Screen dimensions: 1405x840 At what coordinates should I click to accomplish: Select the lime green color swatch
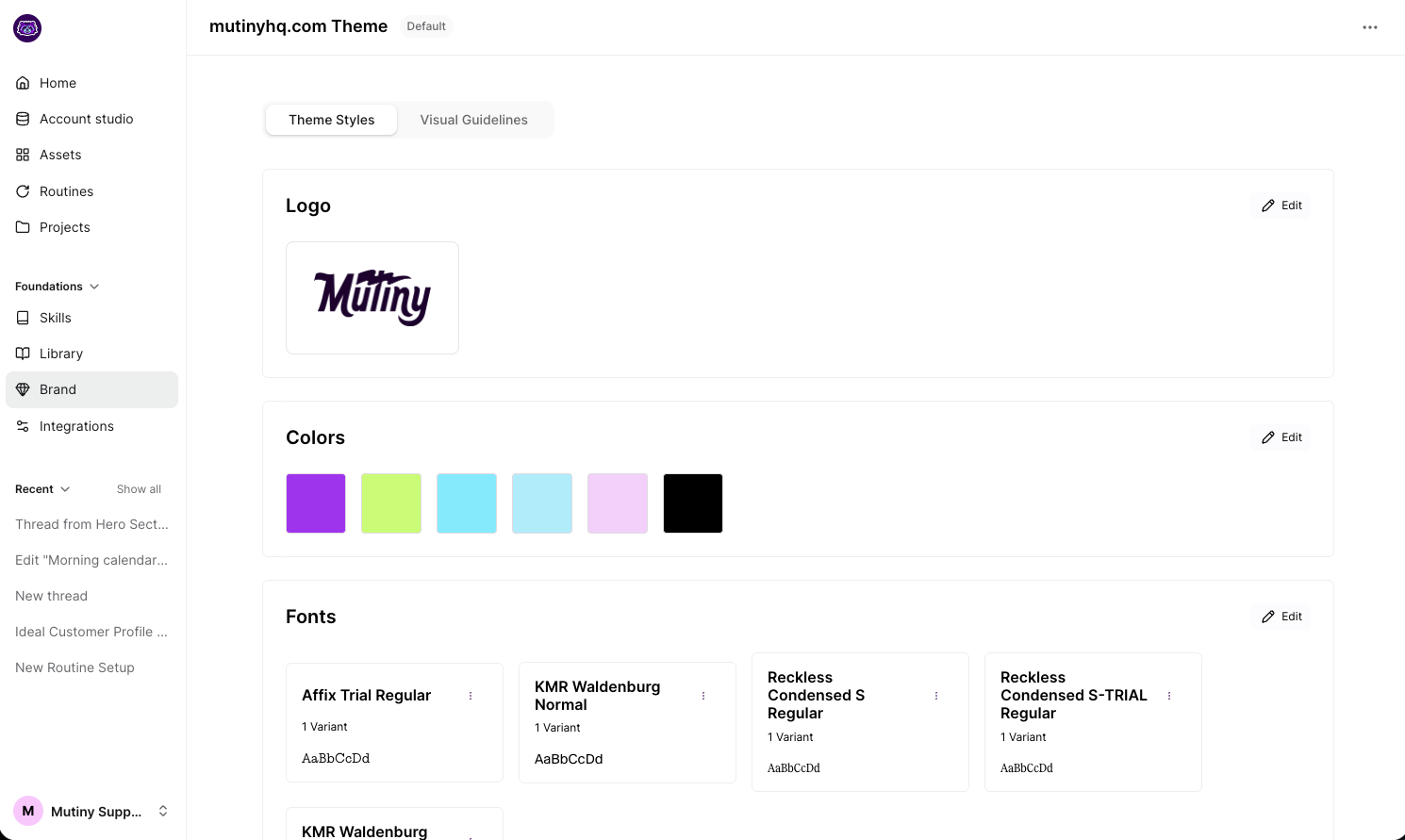391,503
